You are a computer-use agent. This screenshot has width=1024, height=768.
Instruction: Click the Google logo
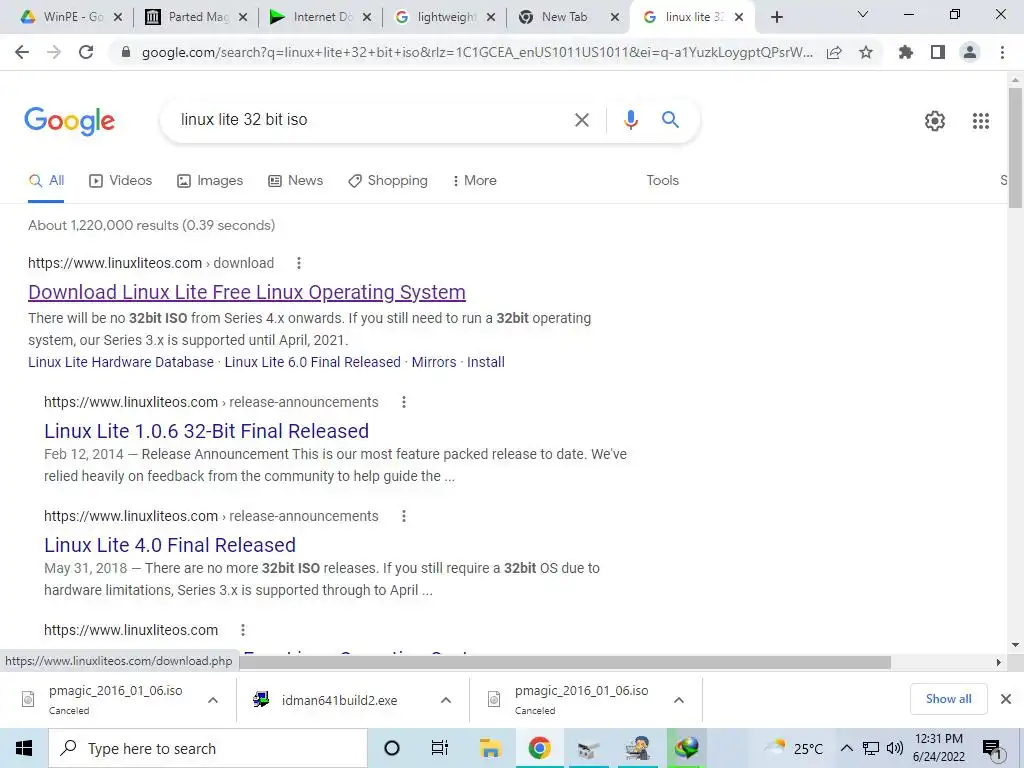[69, 121]
